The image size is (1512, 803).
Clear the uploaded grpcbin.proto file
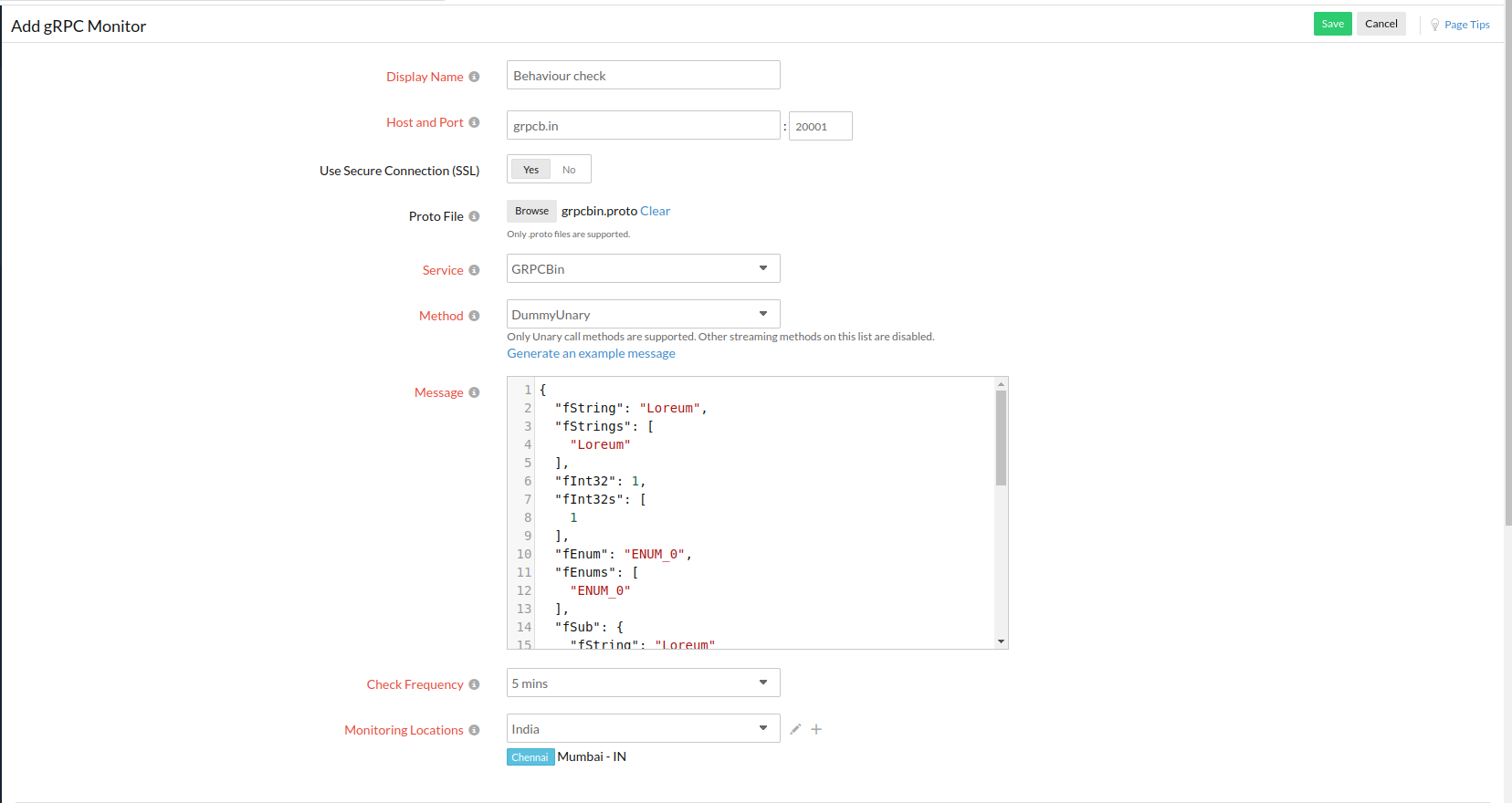655,211
